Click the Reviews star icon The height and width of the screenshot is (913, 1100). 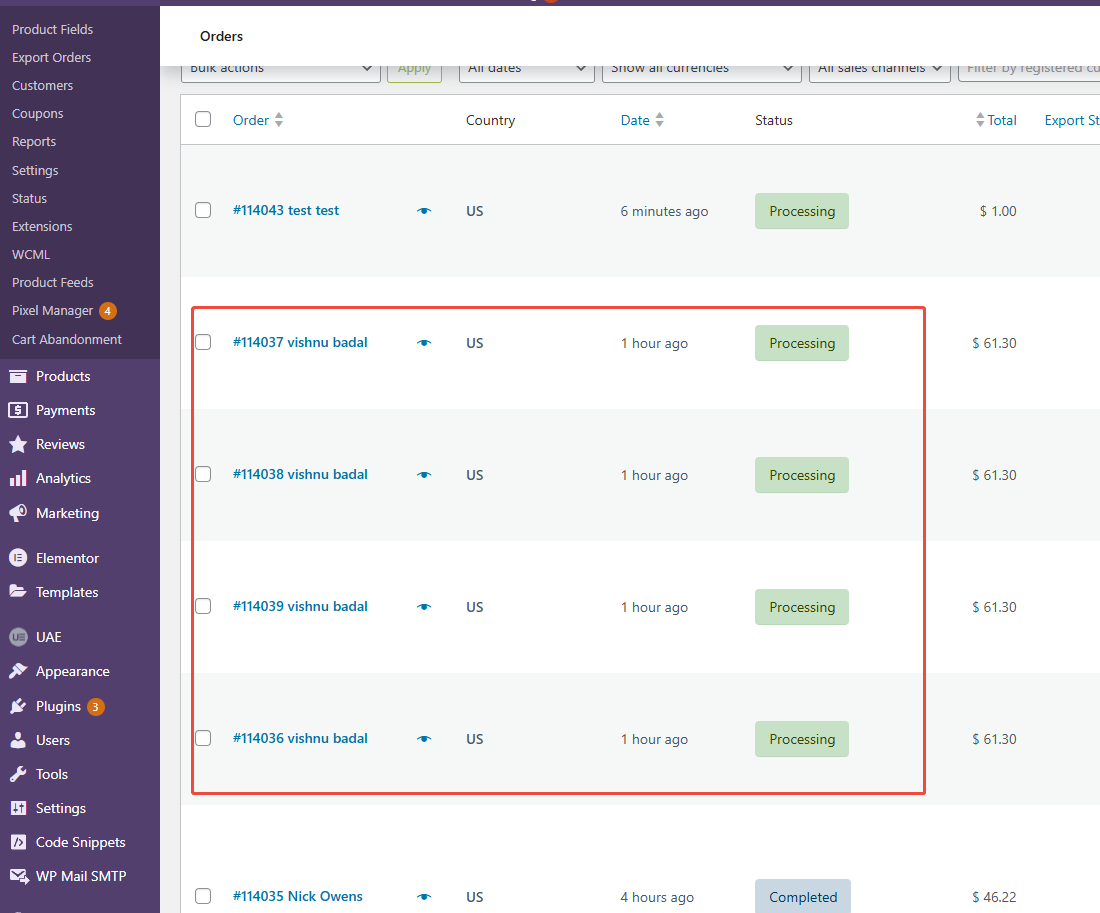tap(18, 444)
